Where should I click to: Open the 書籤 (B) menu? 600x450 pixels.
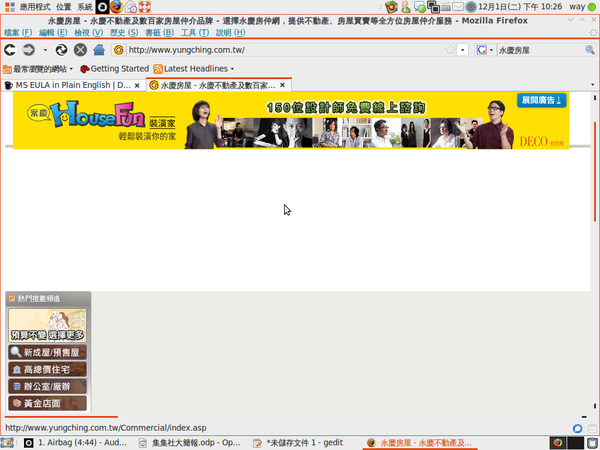coord(160,33)
